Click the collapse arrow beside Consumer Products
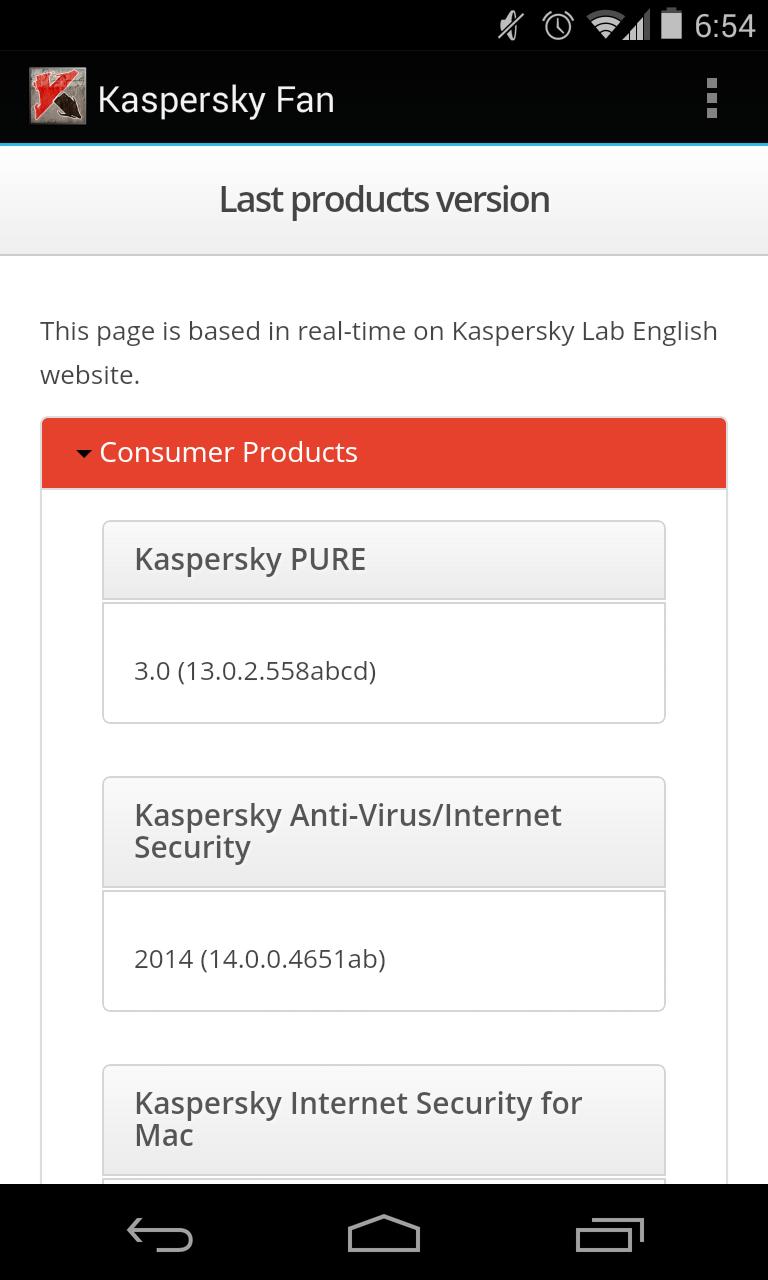 click(x=84, y=454)
